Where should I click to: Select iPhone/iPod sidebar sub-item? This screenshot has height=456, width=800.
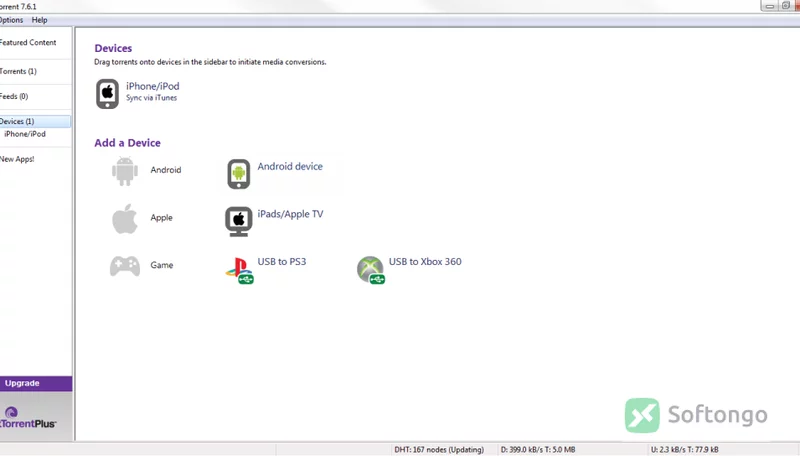click(x=24, y=134)
